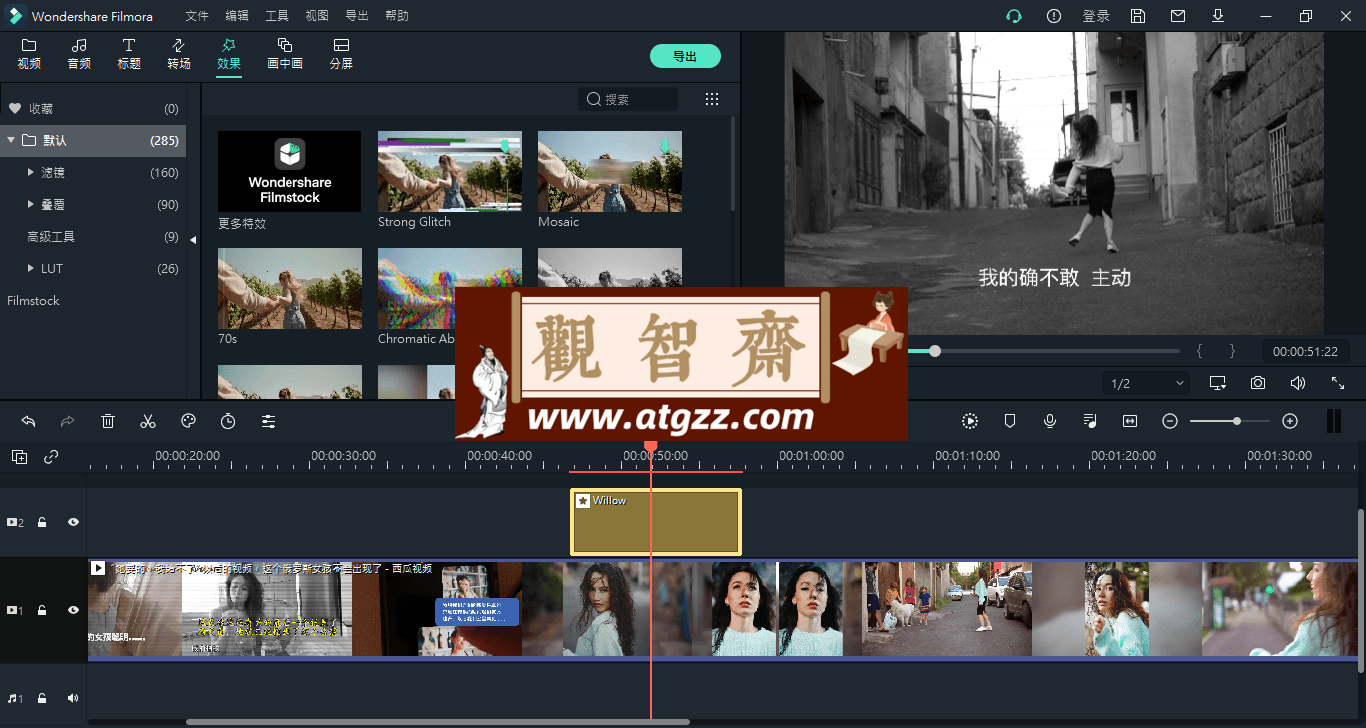
Task: Click the timeline zoom slider handle
Action: click(1237, 421)
